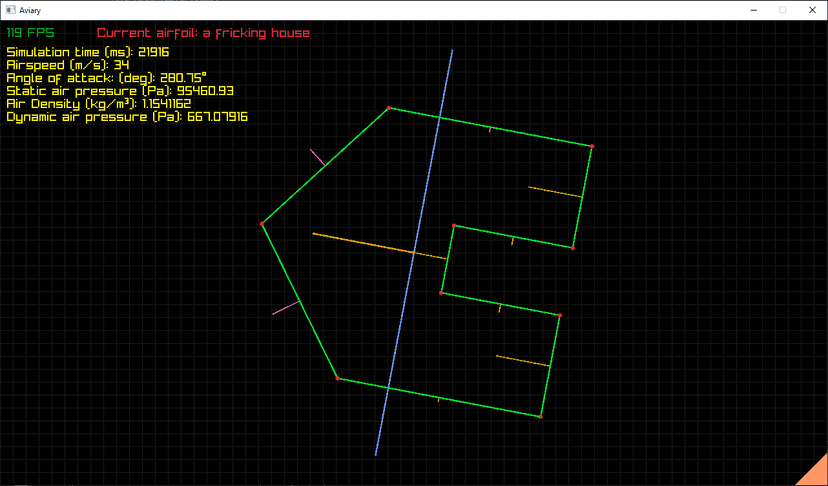
Task: Minimize the Aviary window
Action: [754, 10]
